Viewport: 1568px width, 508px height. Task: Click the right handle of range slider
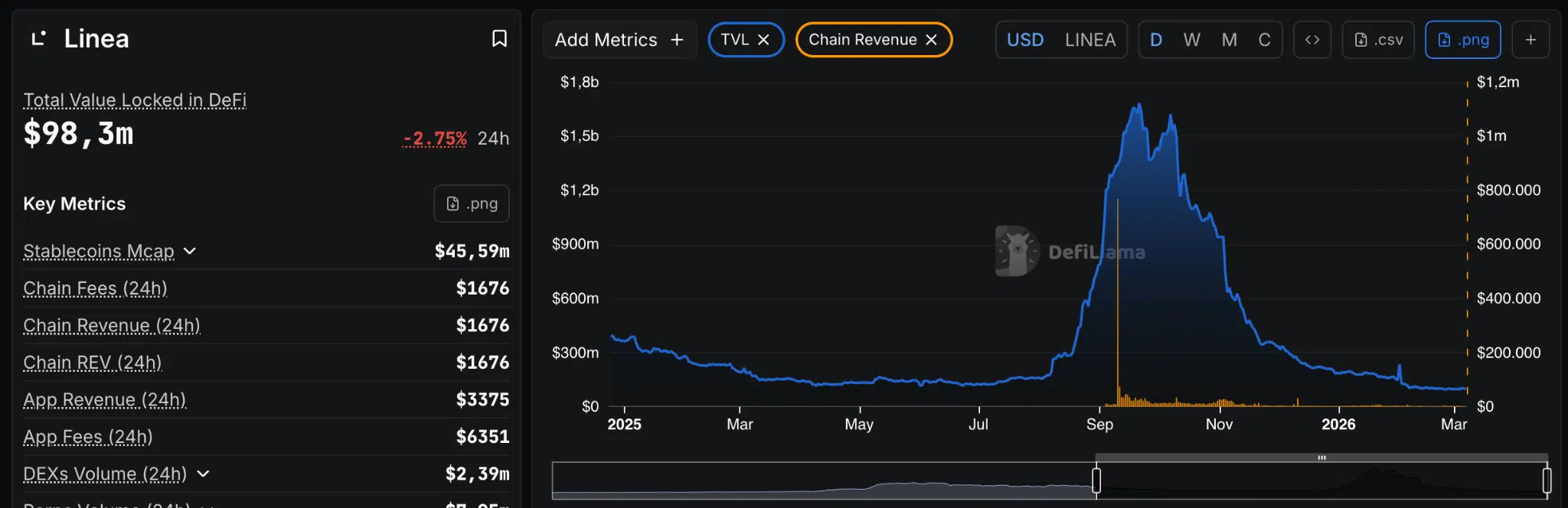tap(1547, 480)
